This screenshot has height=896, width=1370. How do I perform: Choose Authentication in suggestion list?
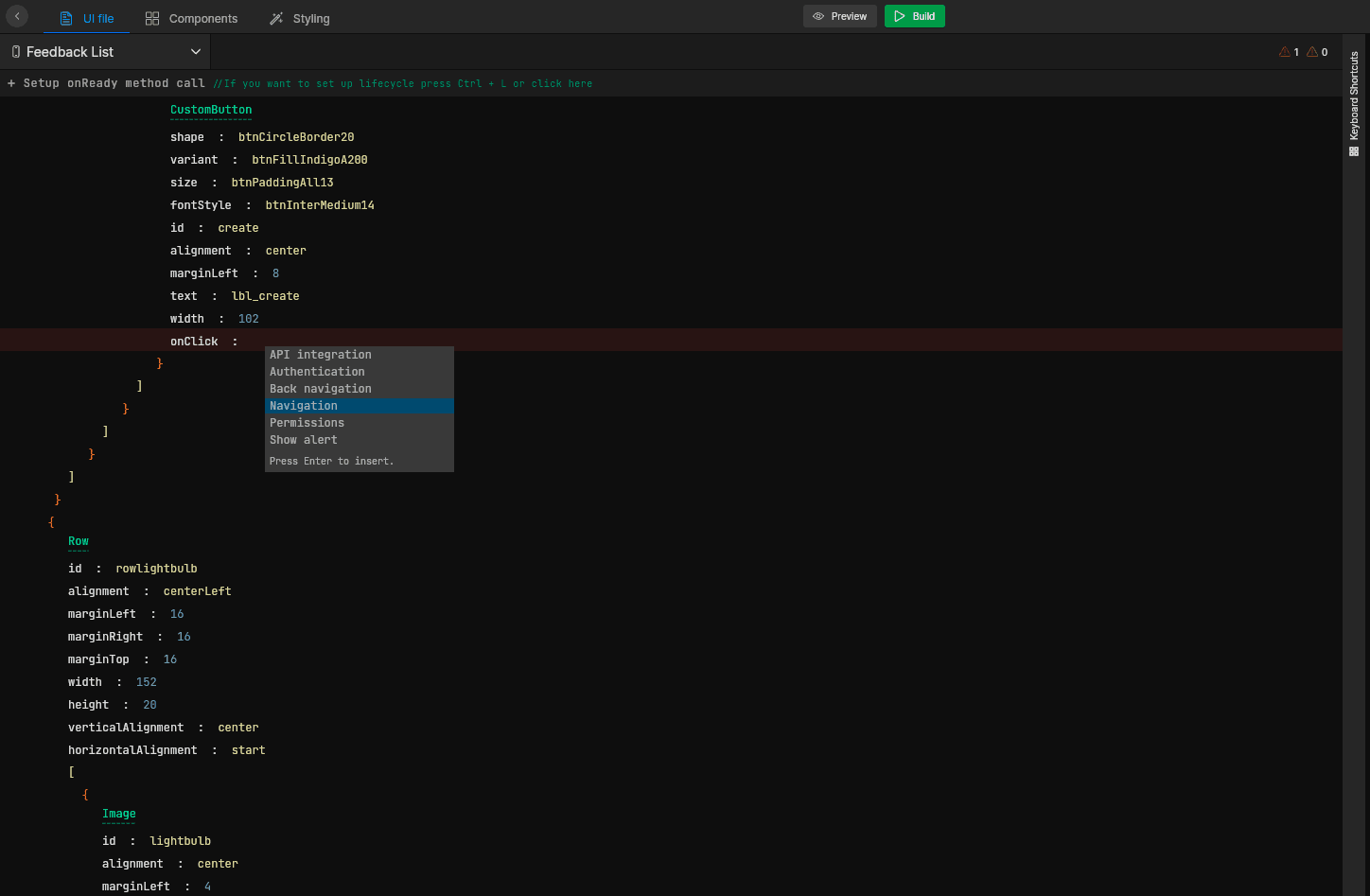tap(360, 372)
